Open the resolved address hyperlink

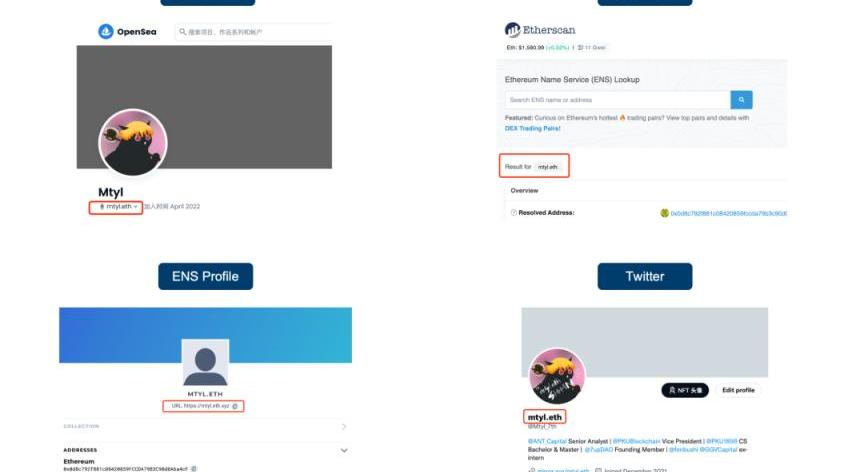pos(728,213)
